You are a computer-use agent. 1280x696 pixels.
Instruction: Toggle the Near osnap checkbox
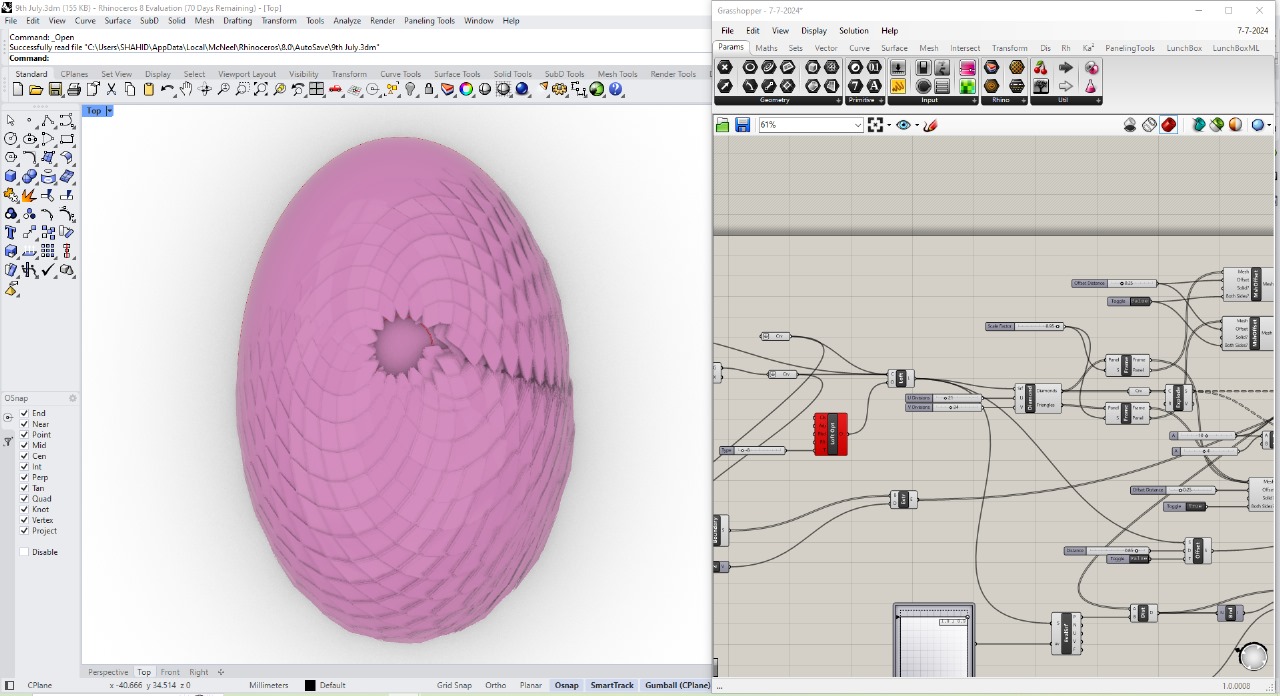pos(24,424)
